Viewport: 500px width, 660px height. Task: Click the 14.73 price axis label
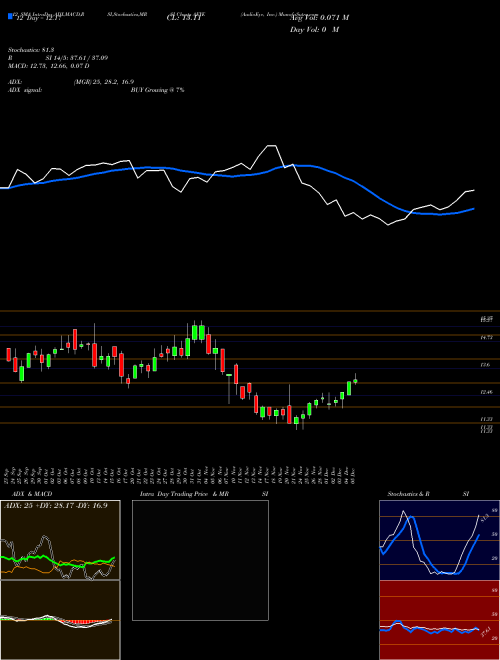tap(487, 338)
